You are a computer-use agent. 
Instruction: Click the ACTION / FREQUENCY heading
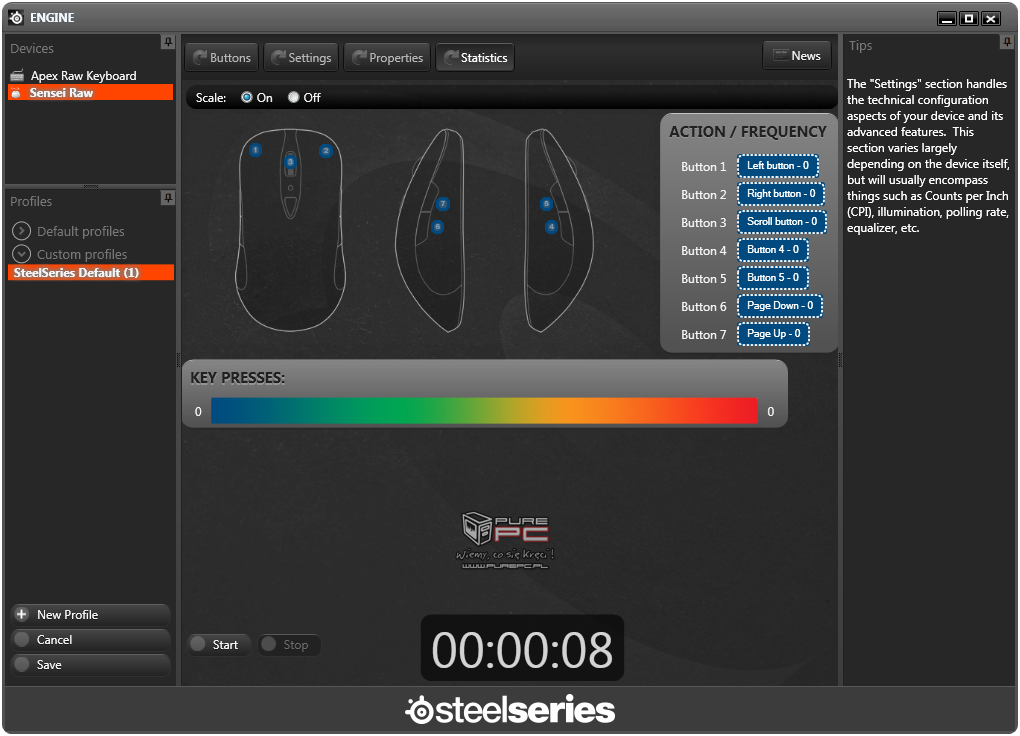[x=747, y=131]
